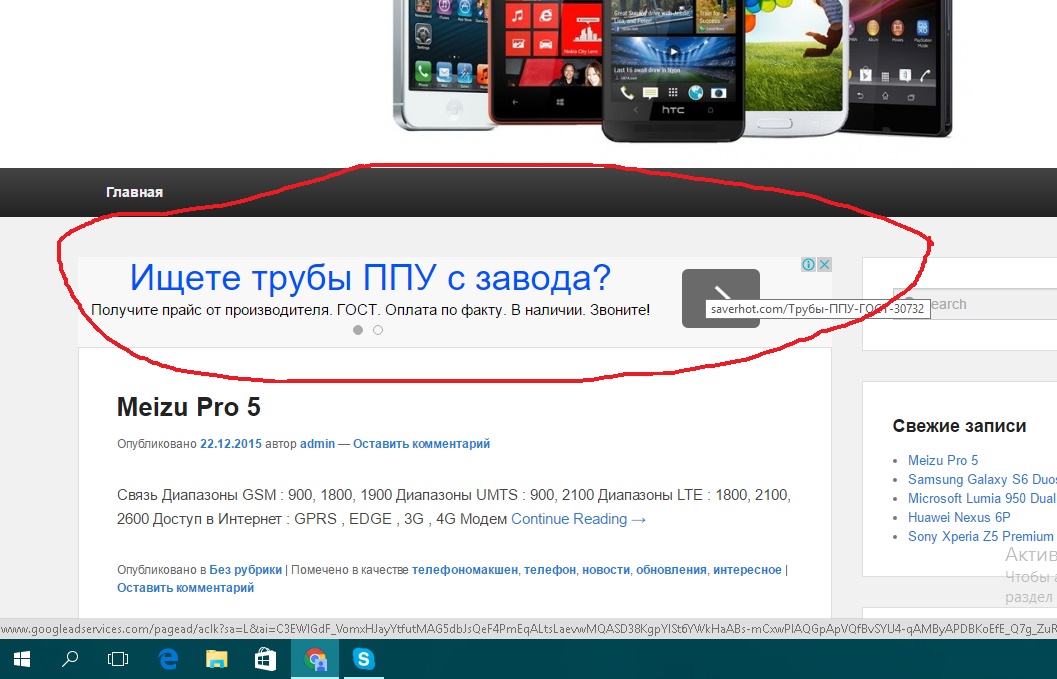Viewport: 1057px width, 679px height.
Task: Open the admin author link
Action: tap(318, 444)
